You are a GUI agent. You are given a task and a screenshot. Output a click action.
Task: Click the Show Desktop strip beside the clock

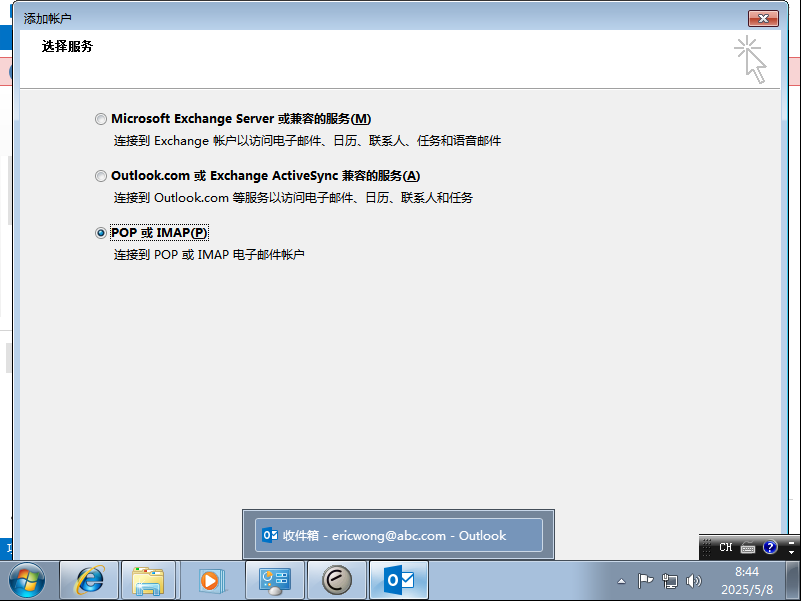793,581
